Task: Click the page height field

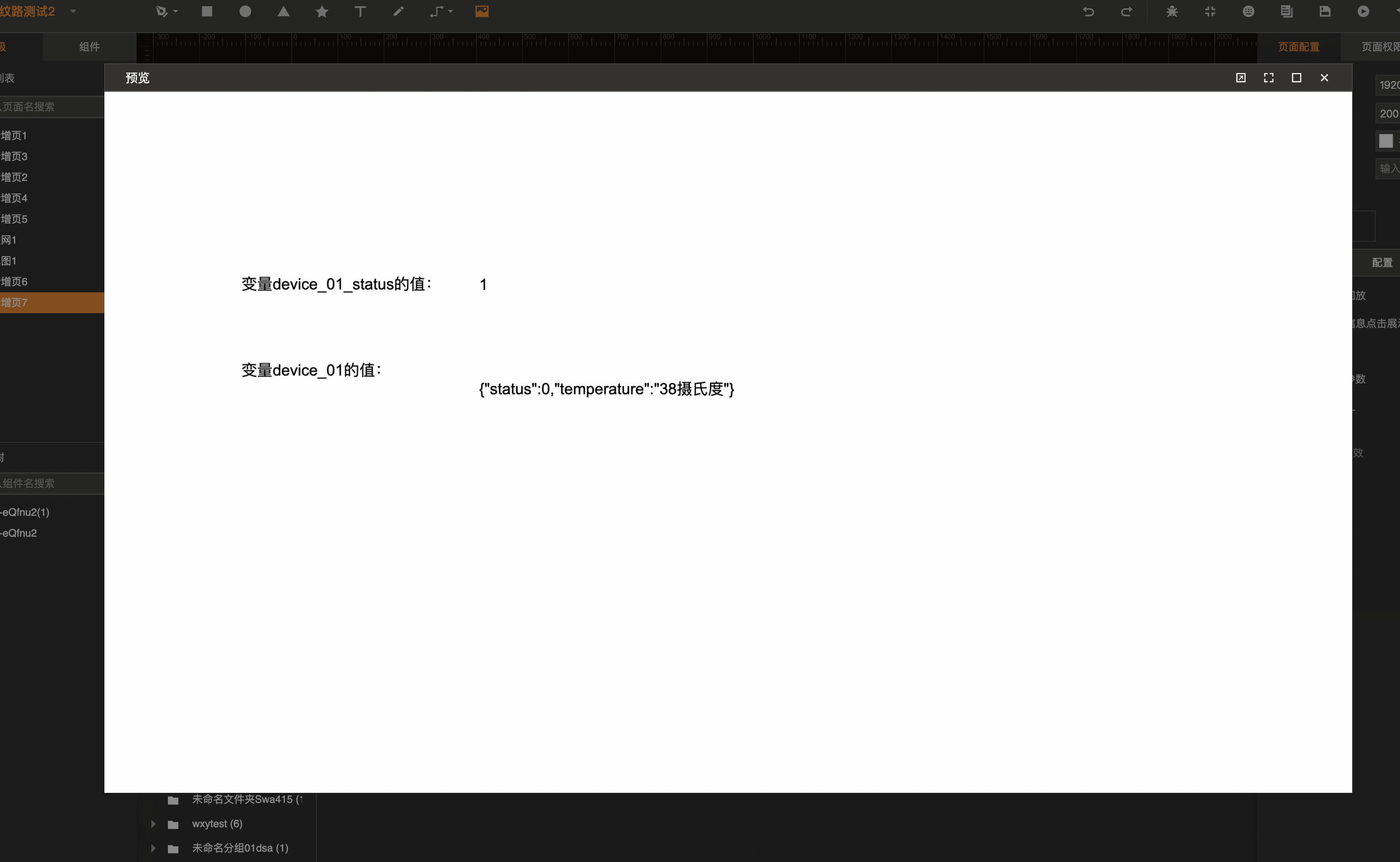Action: [1388, 114]
